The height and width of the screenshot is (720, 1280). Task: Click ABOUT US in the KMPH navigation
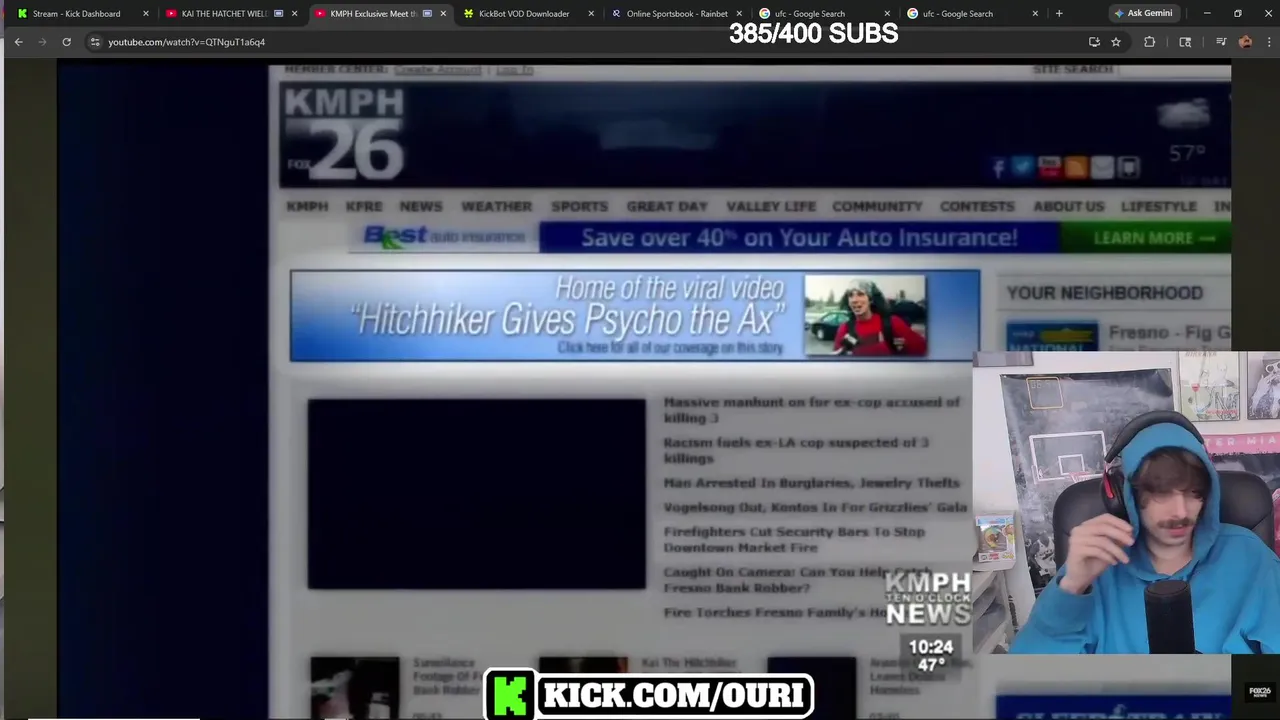point(1068,206)
